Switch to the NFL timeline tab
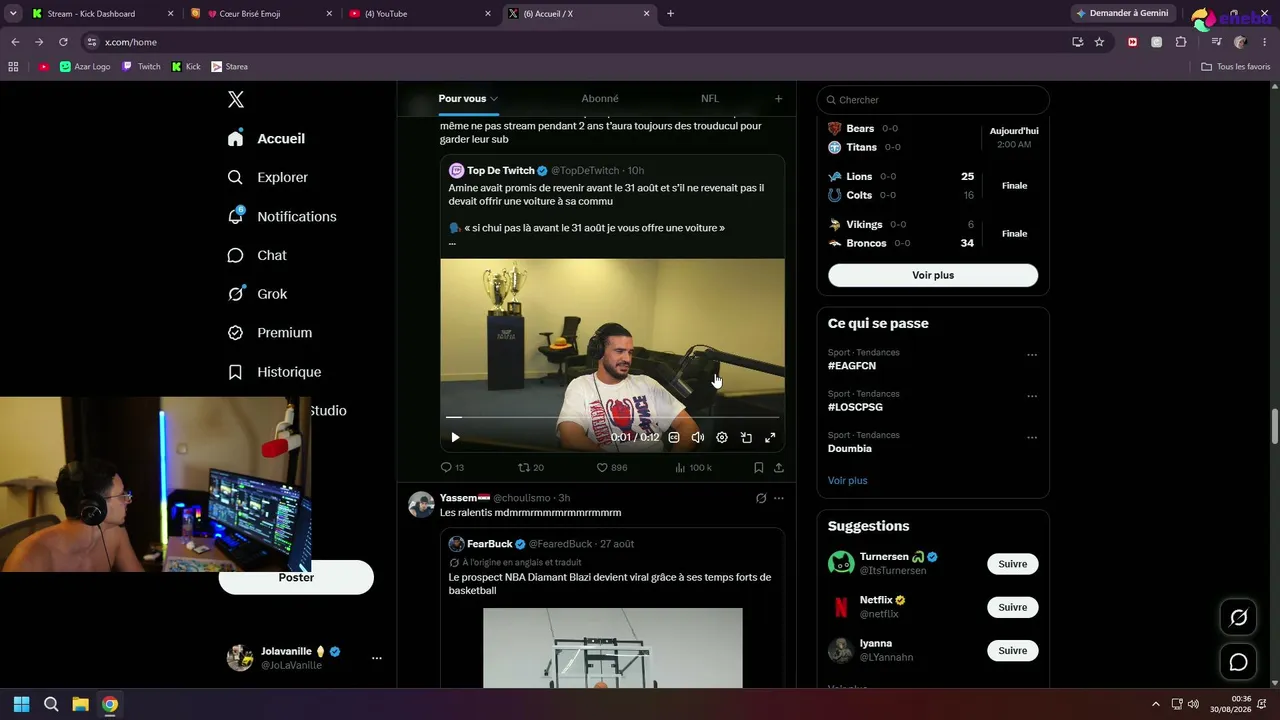Viewport: 1280px width, 720px height. pyautogui.click(x=710, y=99)
